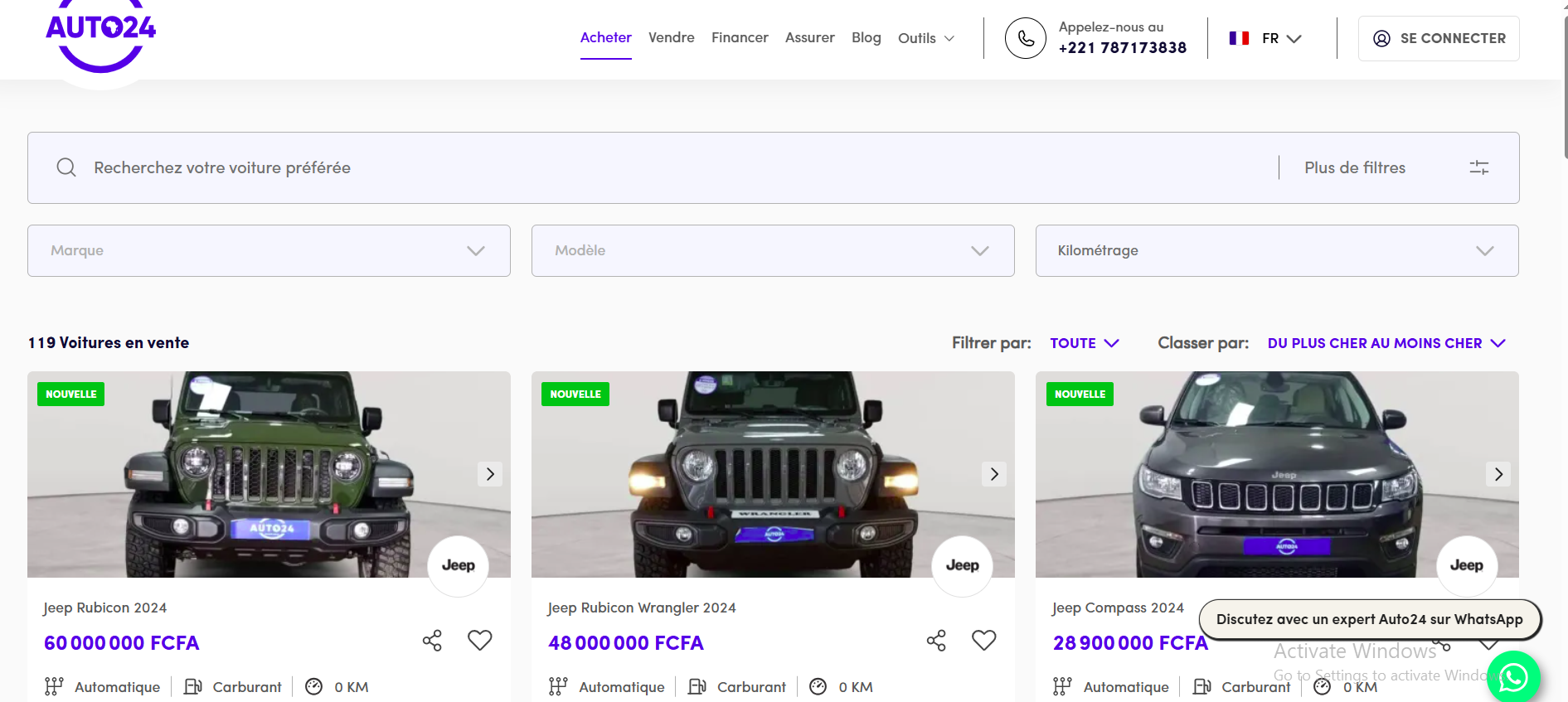
Task: Share the Jeep Rubicon 2024 listing
Action: (432, 641)
